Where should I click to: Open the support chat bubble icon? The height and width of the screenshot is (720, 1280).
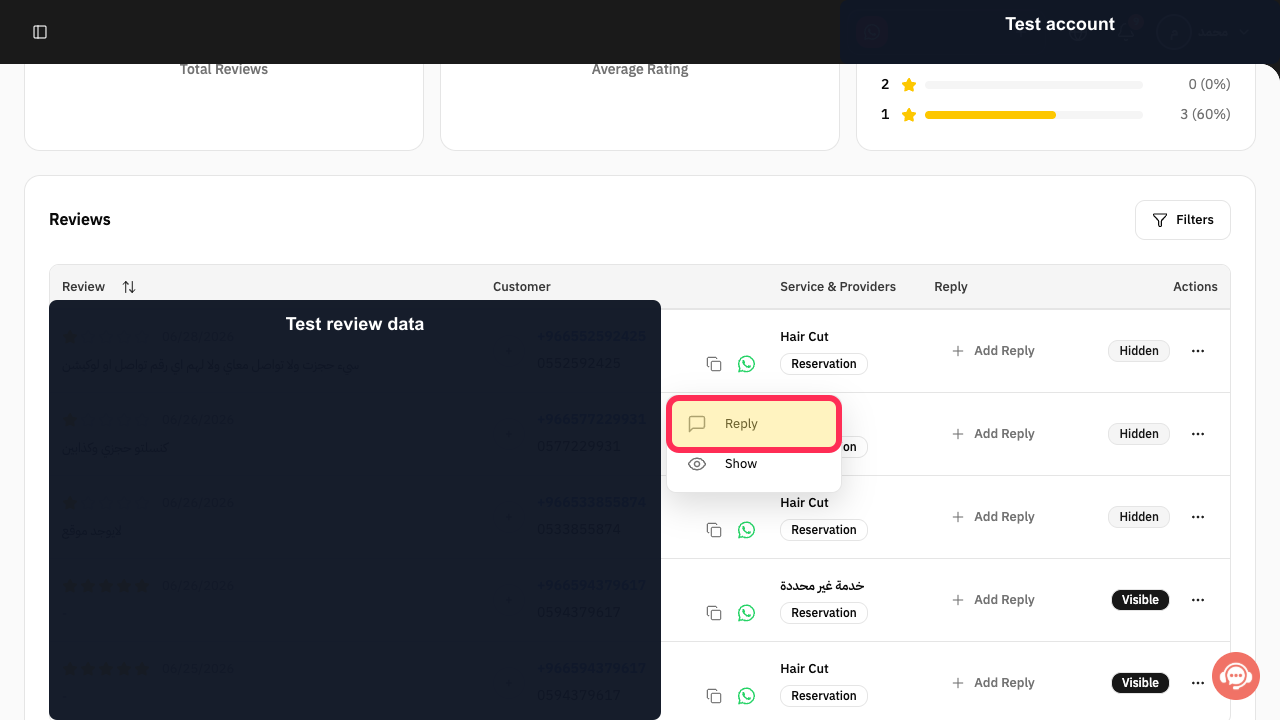[x=1236, y=676]
